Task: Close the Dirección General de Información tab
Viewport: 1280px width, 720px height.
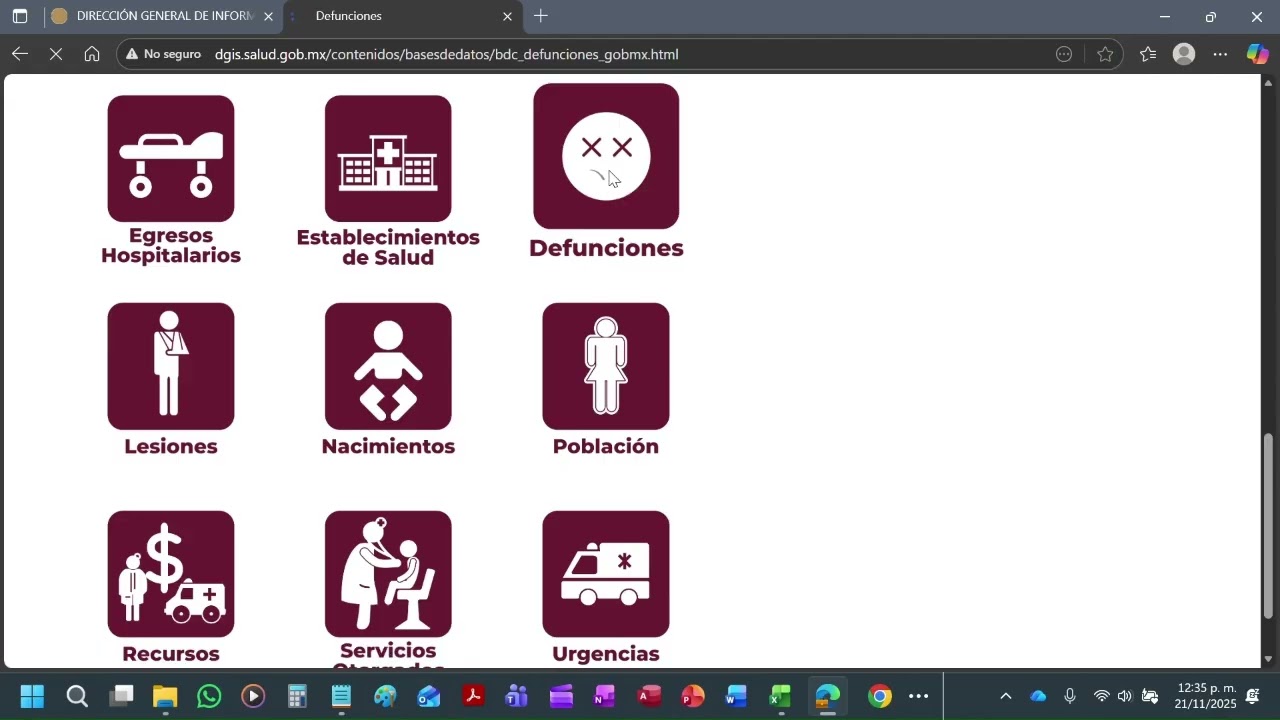Action: coord(268,16)
